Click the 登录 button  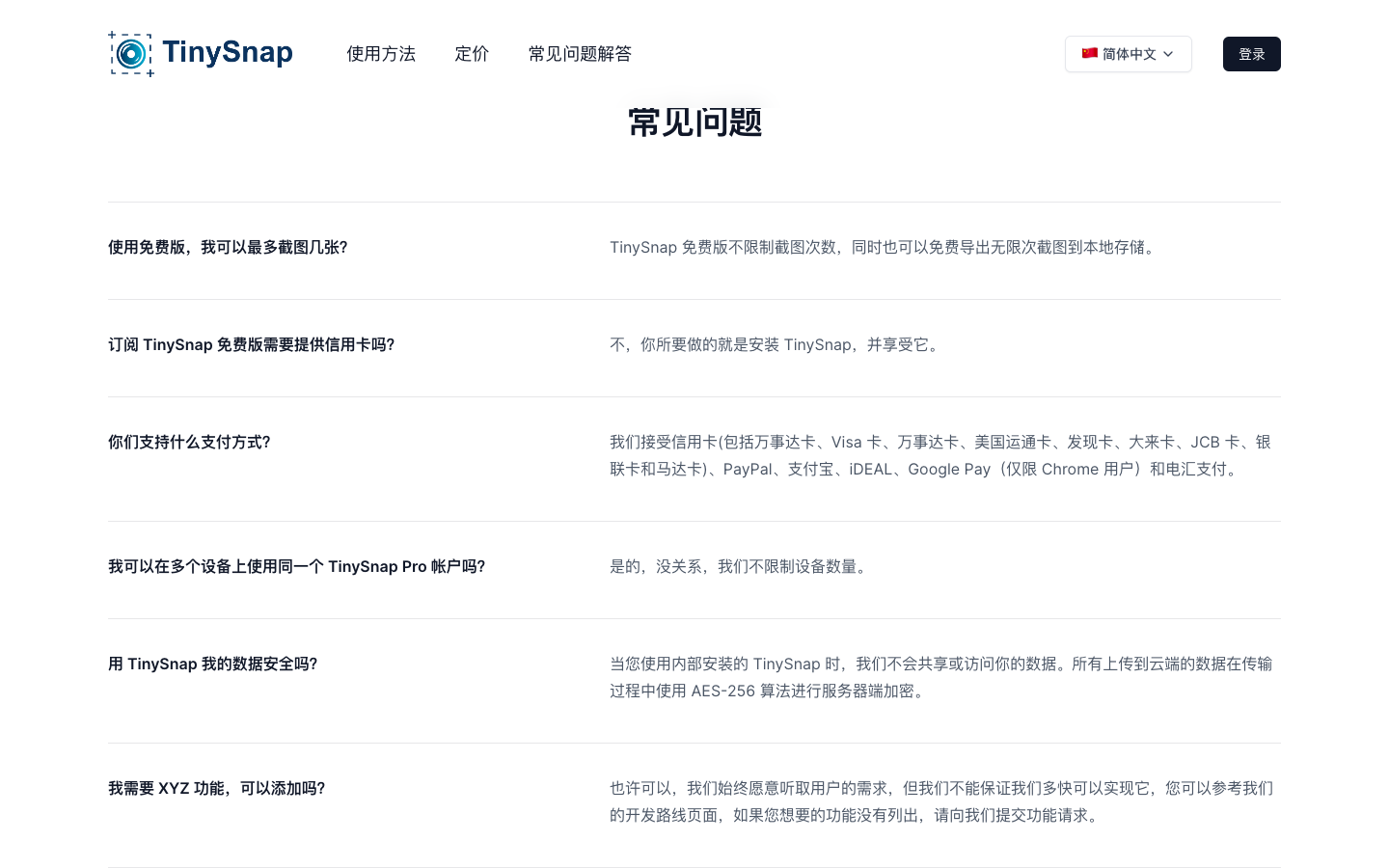[x=1251, y=54]
